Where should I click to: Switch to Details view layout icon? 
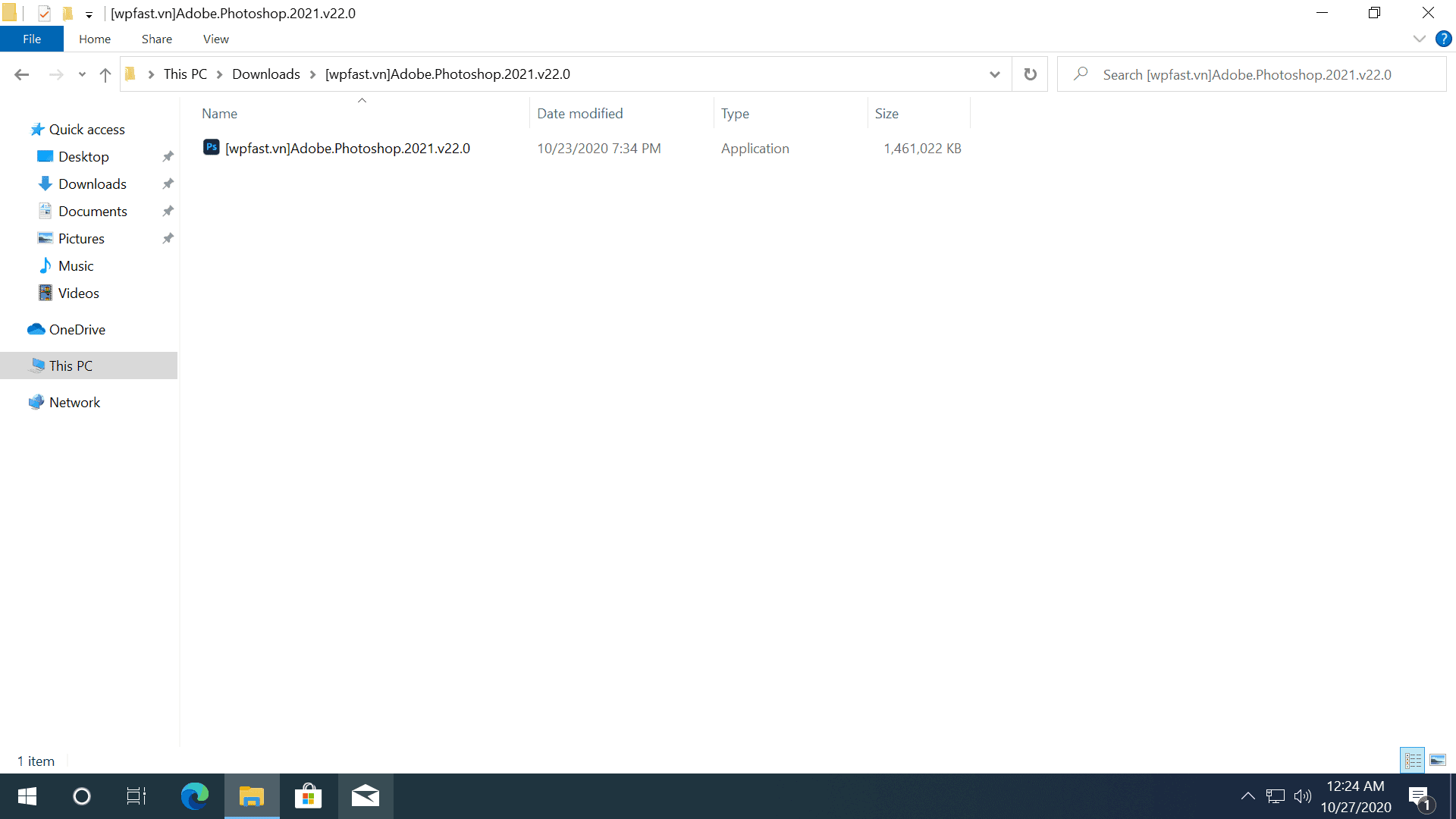(1413, 760)
